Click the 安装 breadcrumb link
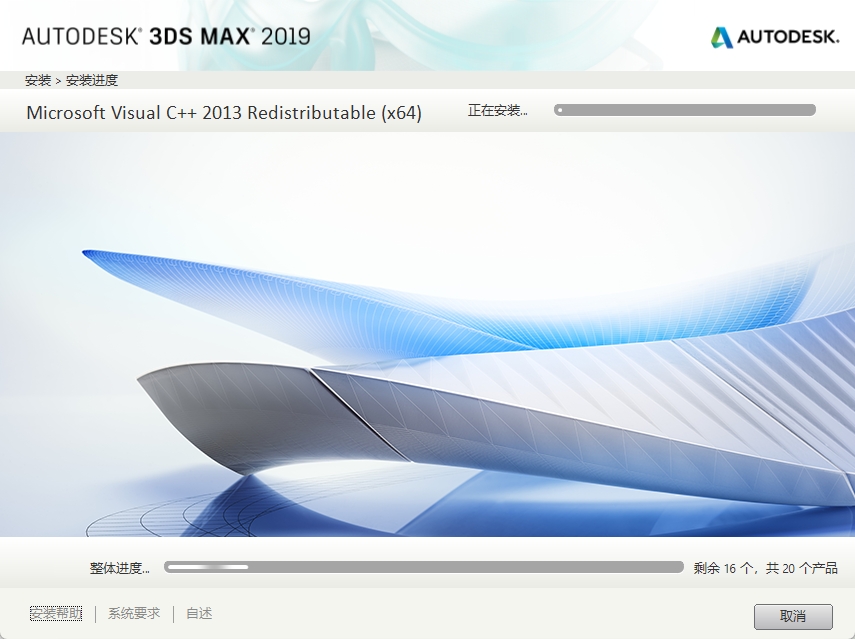This screenshot has width=855, height=639. pyautogui.click(x=39, y=79)
